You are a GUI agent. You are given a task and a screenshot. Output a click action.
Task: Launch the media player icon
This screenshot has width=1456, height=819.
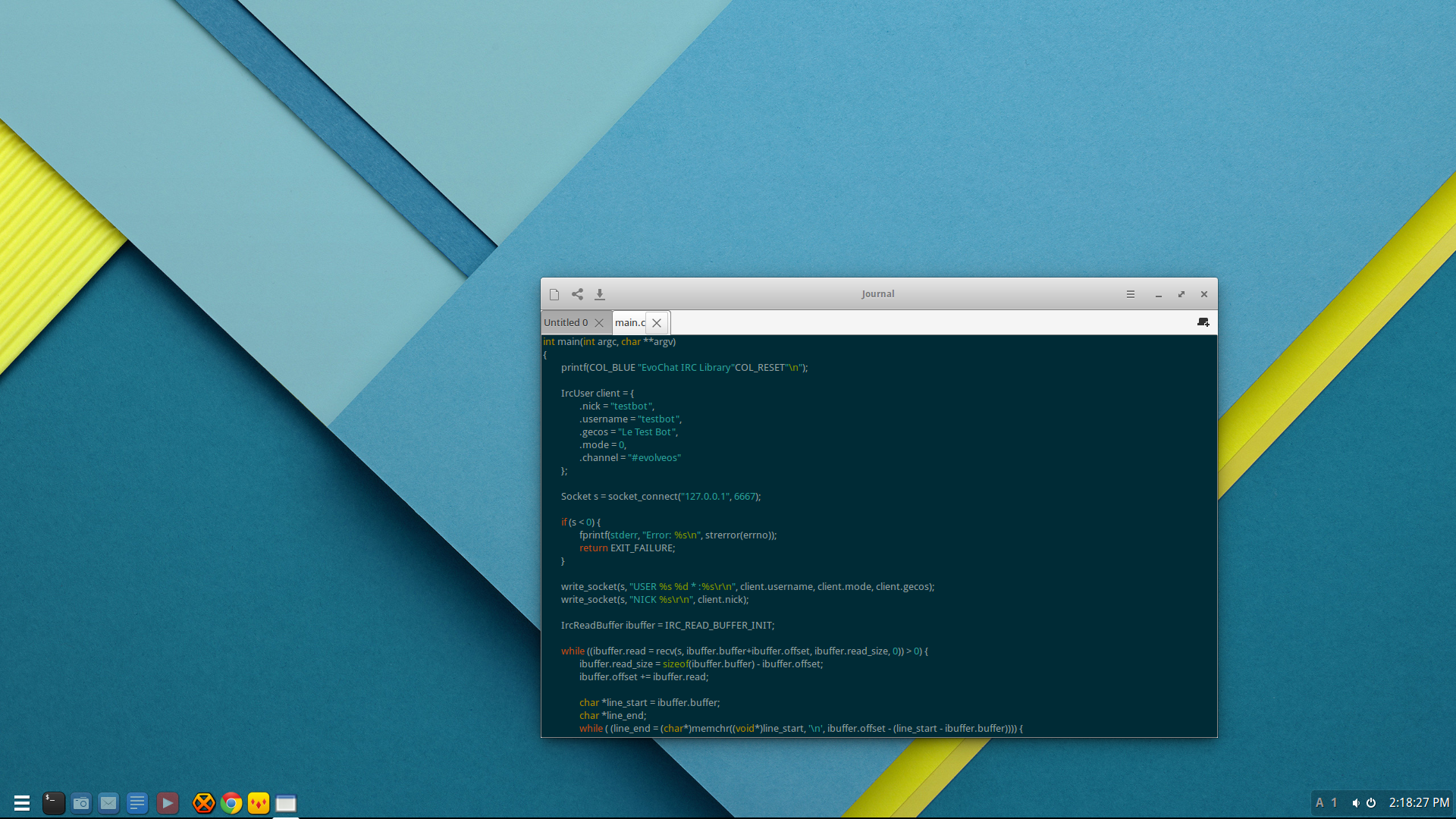168,803
